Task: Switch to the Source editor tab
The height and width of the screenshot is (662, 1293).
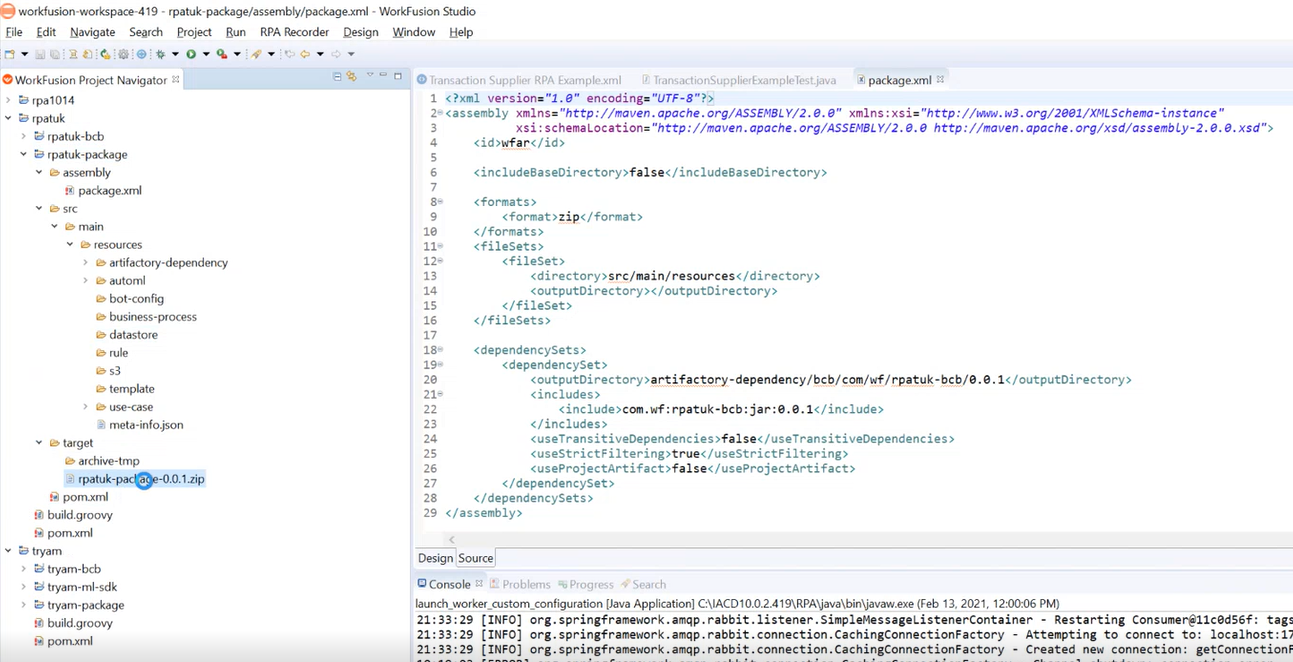Action: [475, 558]
